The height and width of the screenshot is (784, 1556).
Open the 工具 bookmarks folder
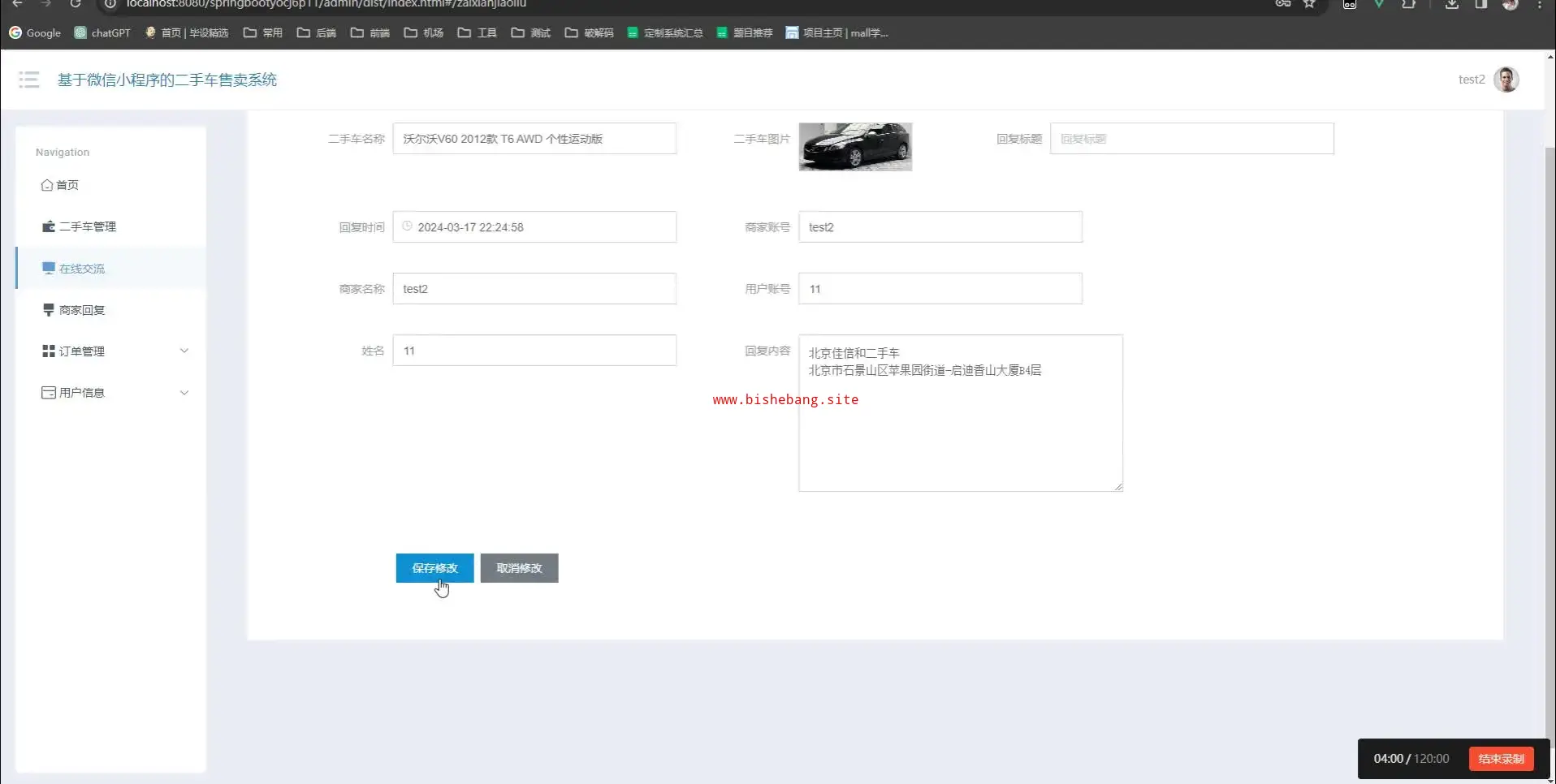477,33
